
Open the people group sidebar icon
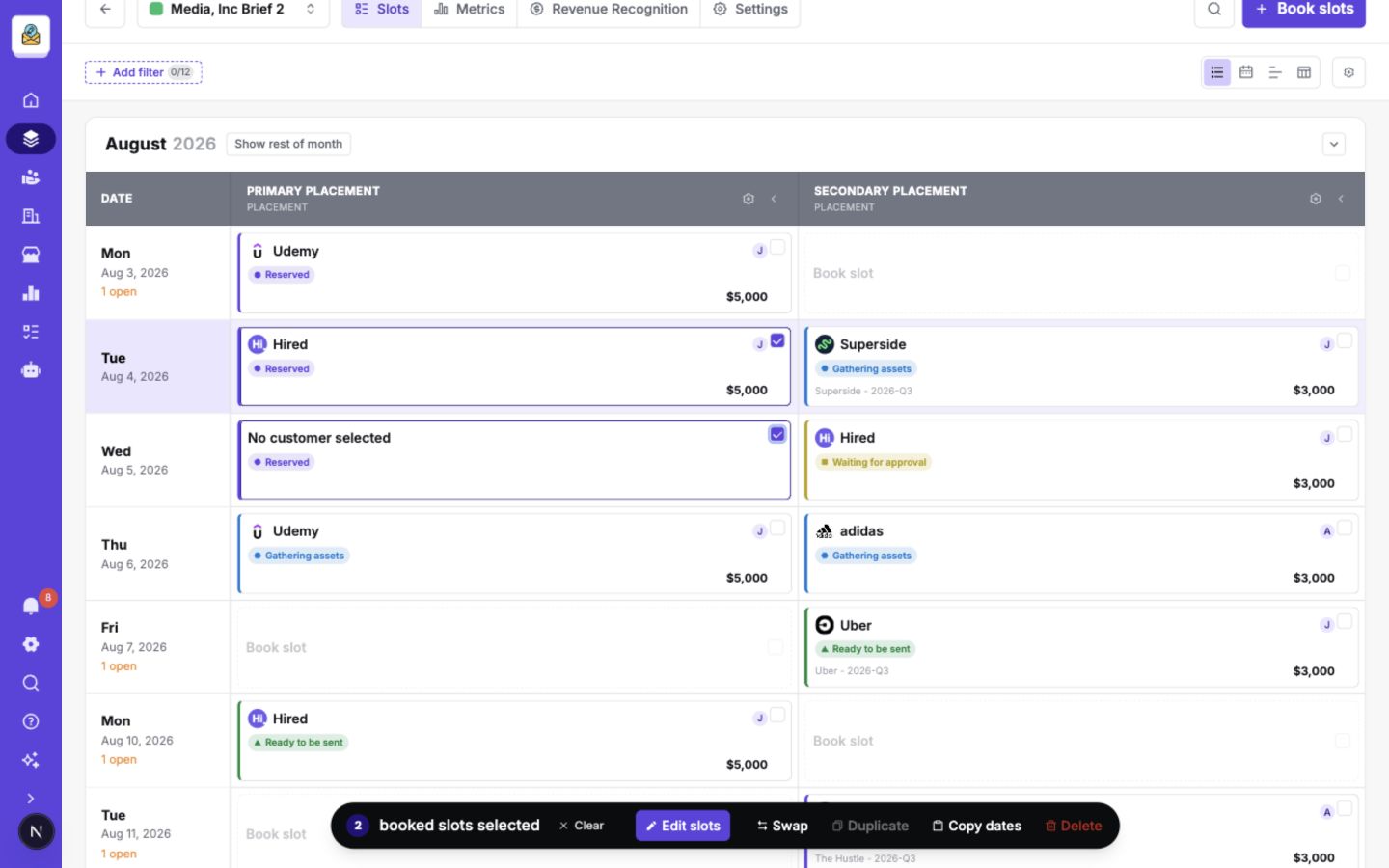point(31,177)
